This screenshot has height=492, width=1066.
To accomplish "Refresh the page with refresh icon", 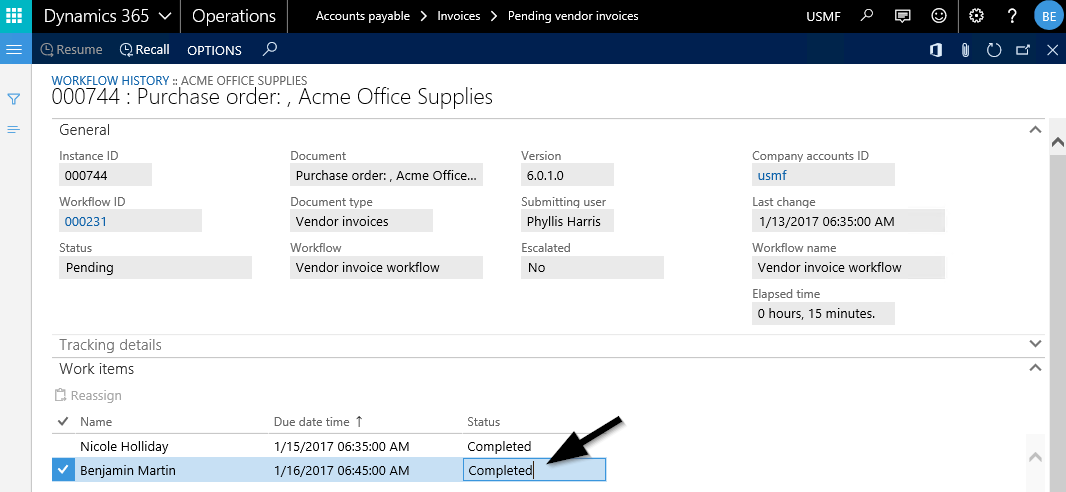I will 994,50.
